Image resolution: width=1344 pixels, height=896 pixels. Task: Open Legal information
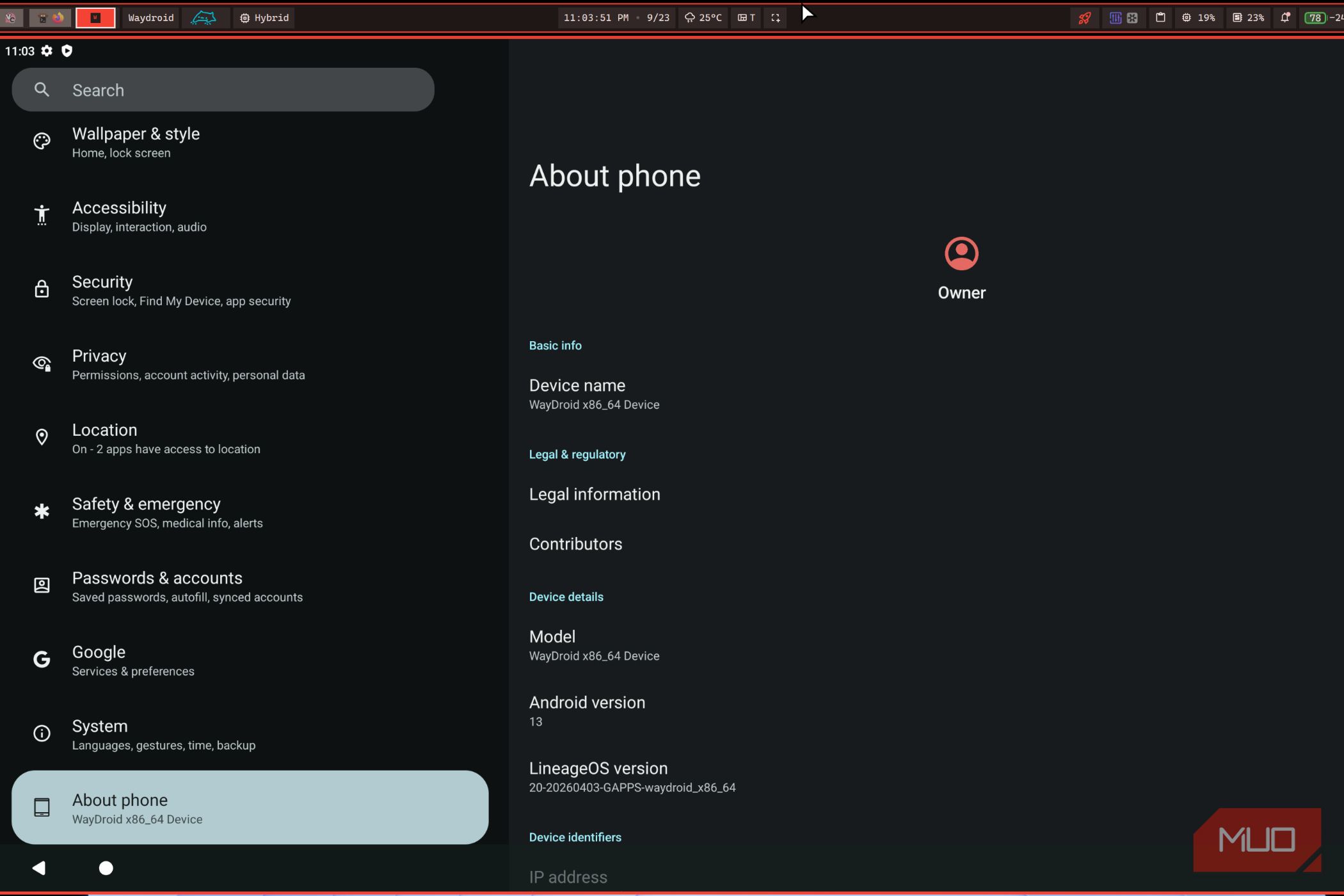[x=926, y=494]
